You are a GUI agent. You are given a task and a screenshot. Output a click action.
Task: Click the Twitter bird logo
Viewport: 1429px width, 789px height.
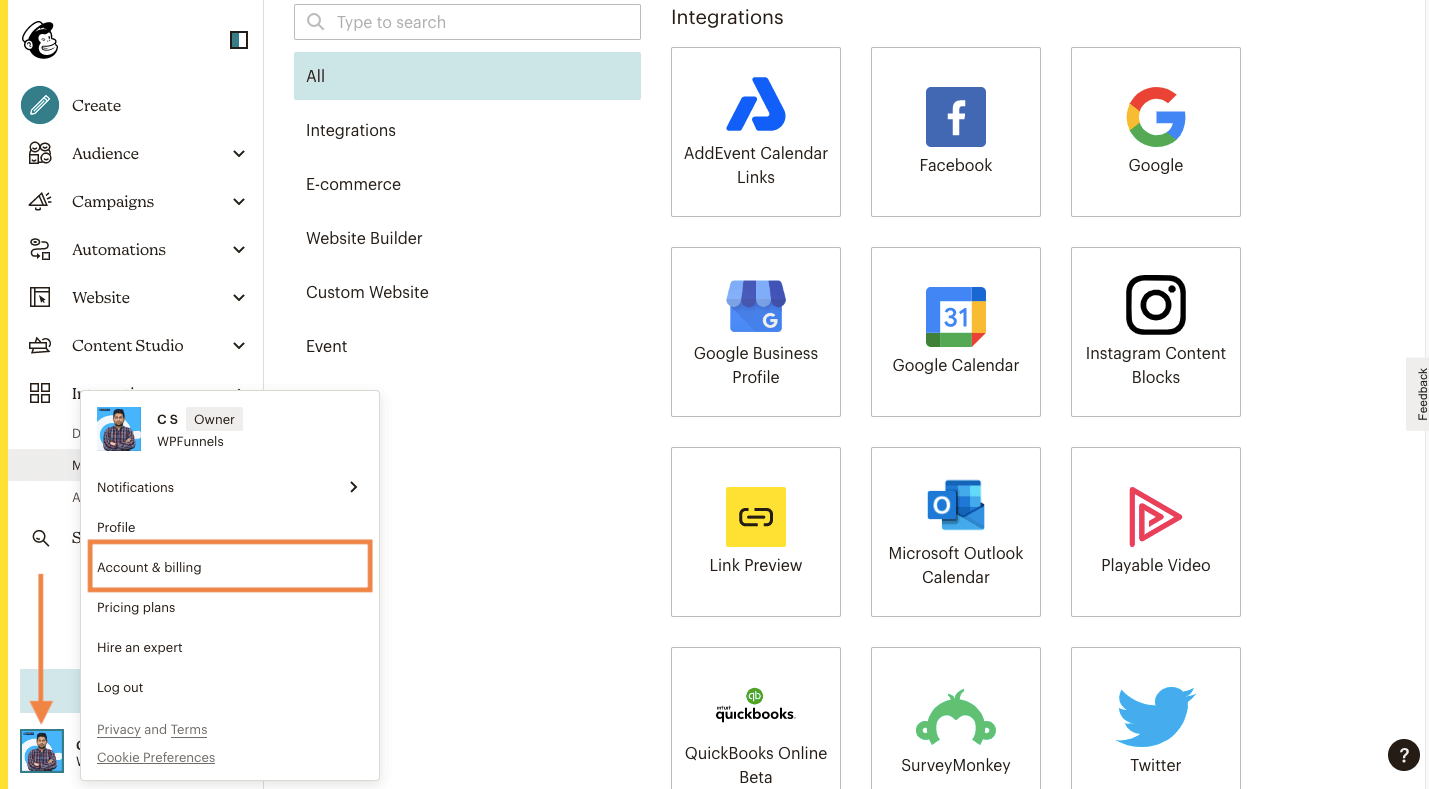[1156, 717]
